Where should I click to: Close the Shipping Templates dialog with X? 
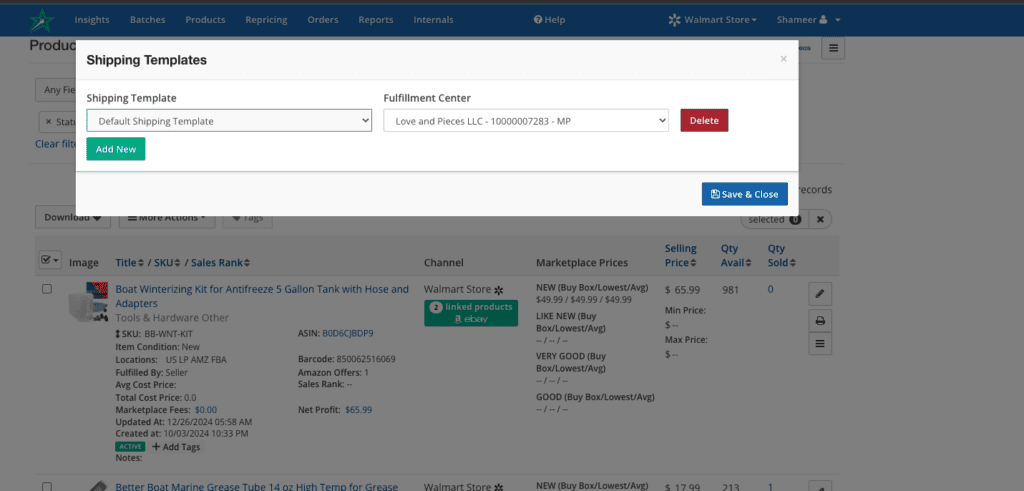784,59
